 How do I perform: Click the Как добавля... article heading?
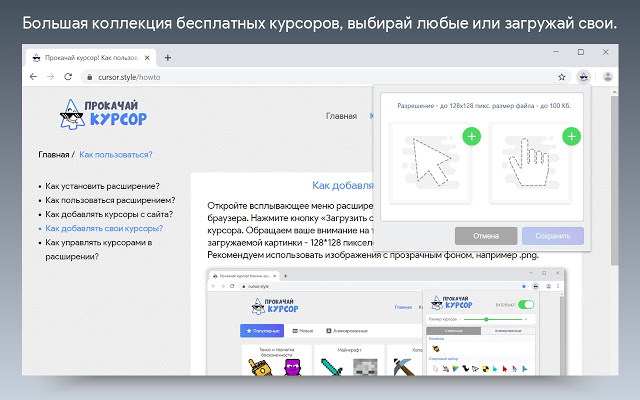click(342, 185)
